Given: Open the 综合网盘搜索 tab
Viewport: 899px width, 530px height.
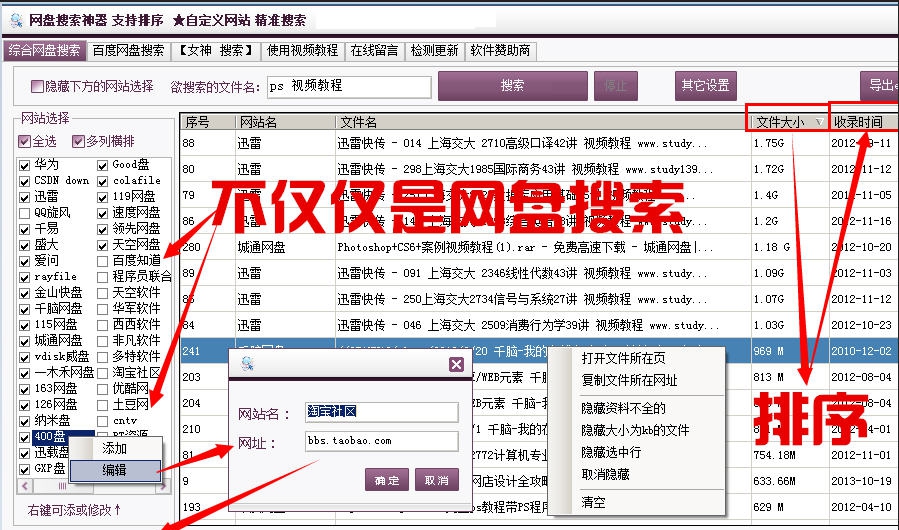Looking at the screenshot, I should (x=44, y=50).
